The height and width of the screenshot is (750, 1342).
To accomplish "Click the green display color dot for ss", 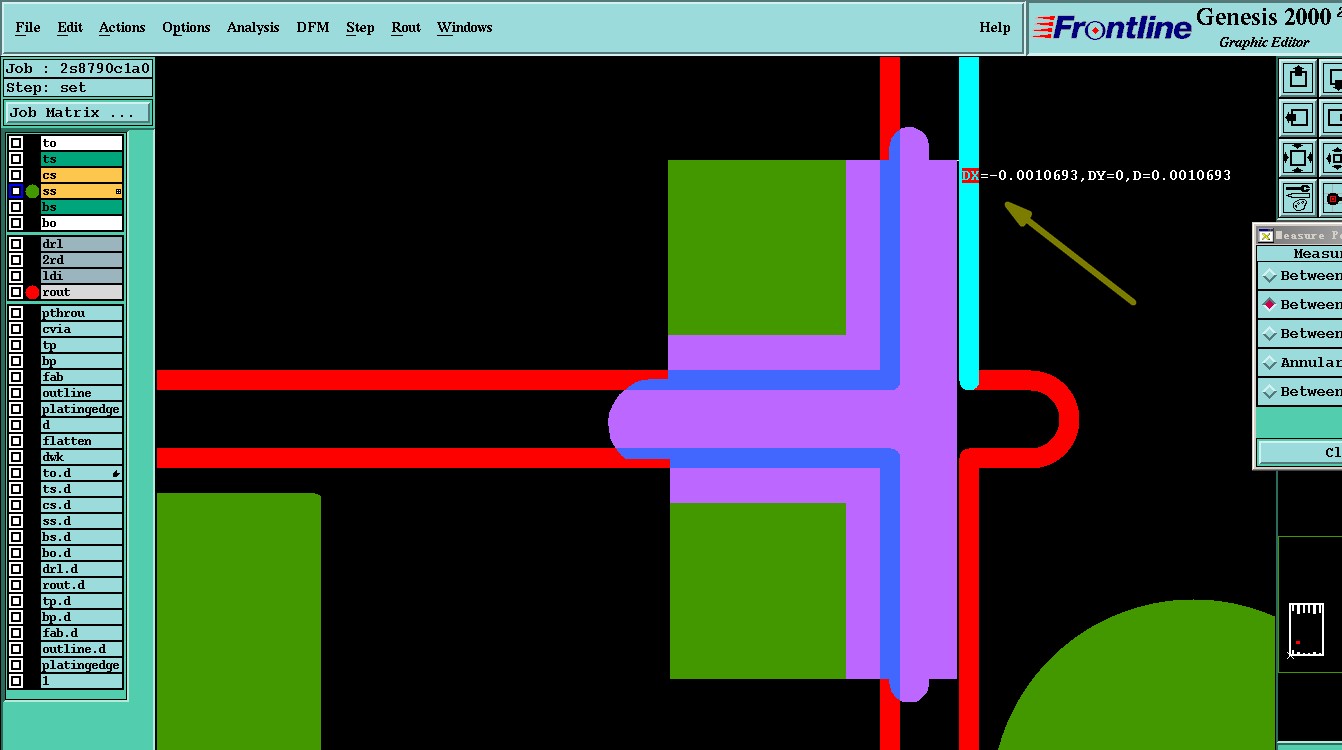I will click(32, 191).
